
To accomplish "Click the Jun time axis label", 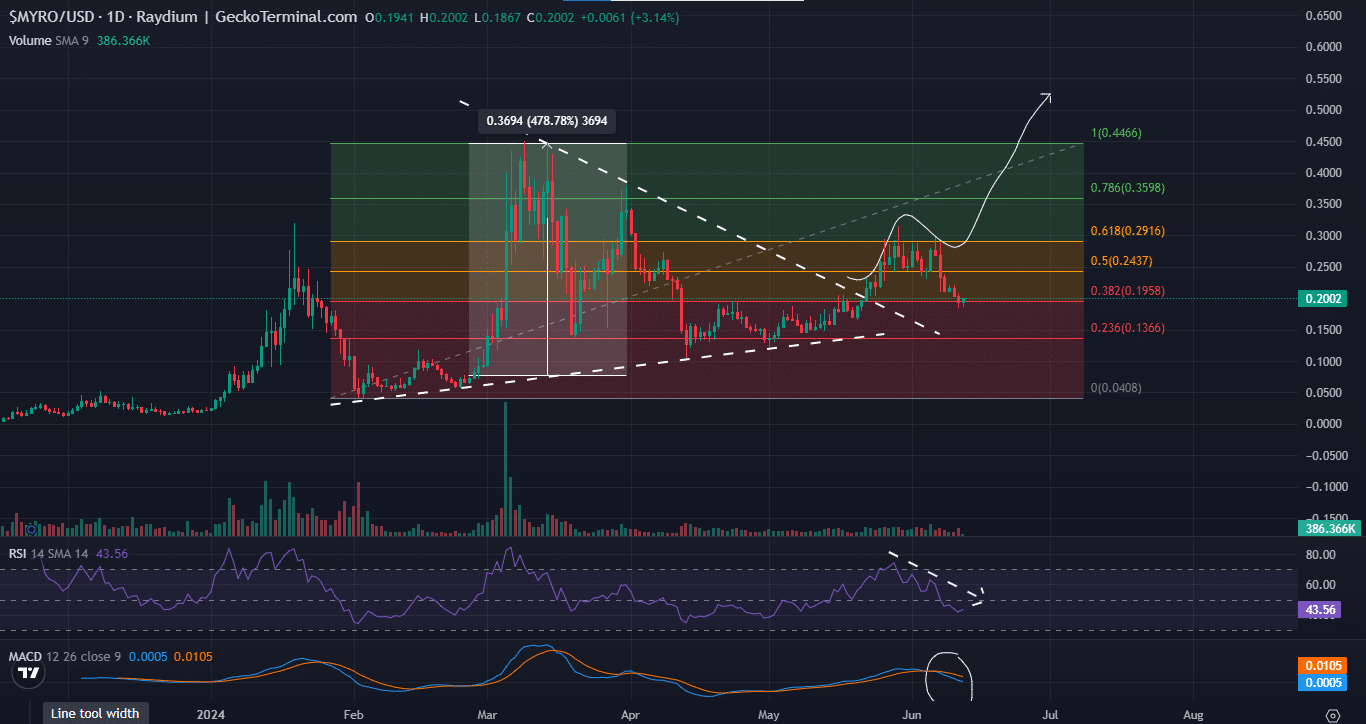I will click(912, 715).
